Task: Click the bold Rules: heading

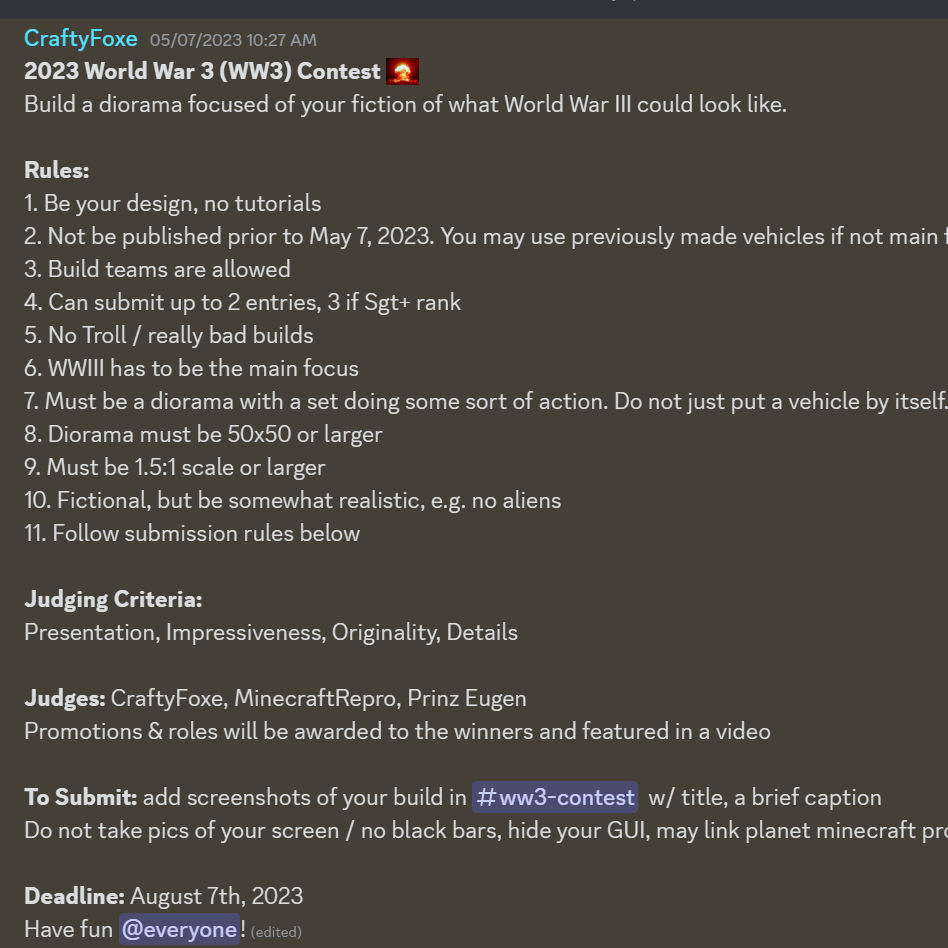Action: 57,170
